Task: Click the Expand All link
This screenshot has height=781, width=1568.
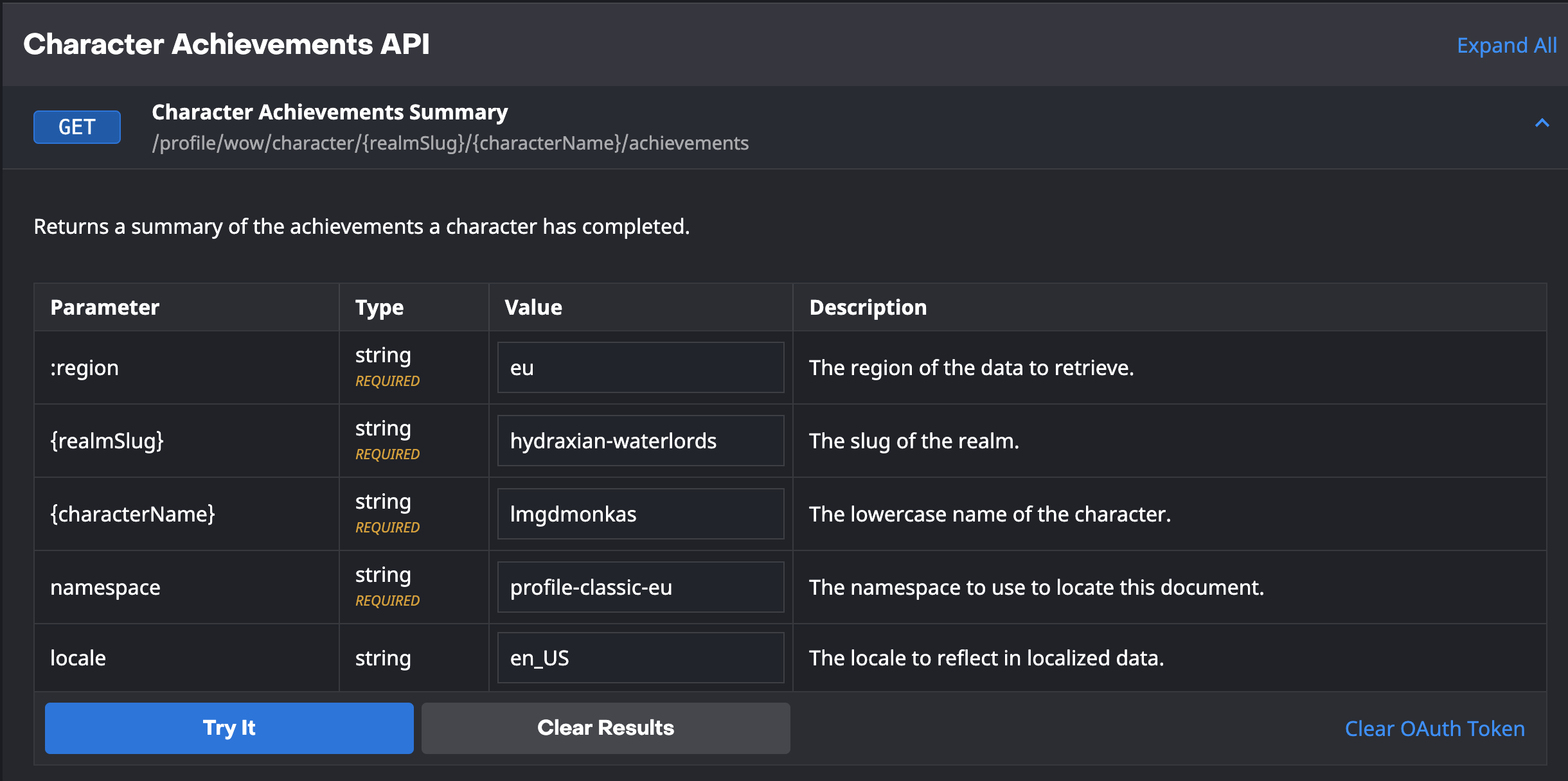Action: click(1506, 46)
